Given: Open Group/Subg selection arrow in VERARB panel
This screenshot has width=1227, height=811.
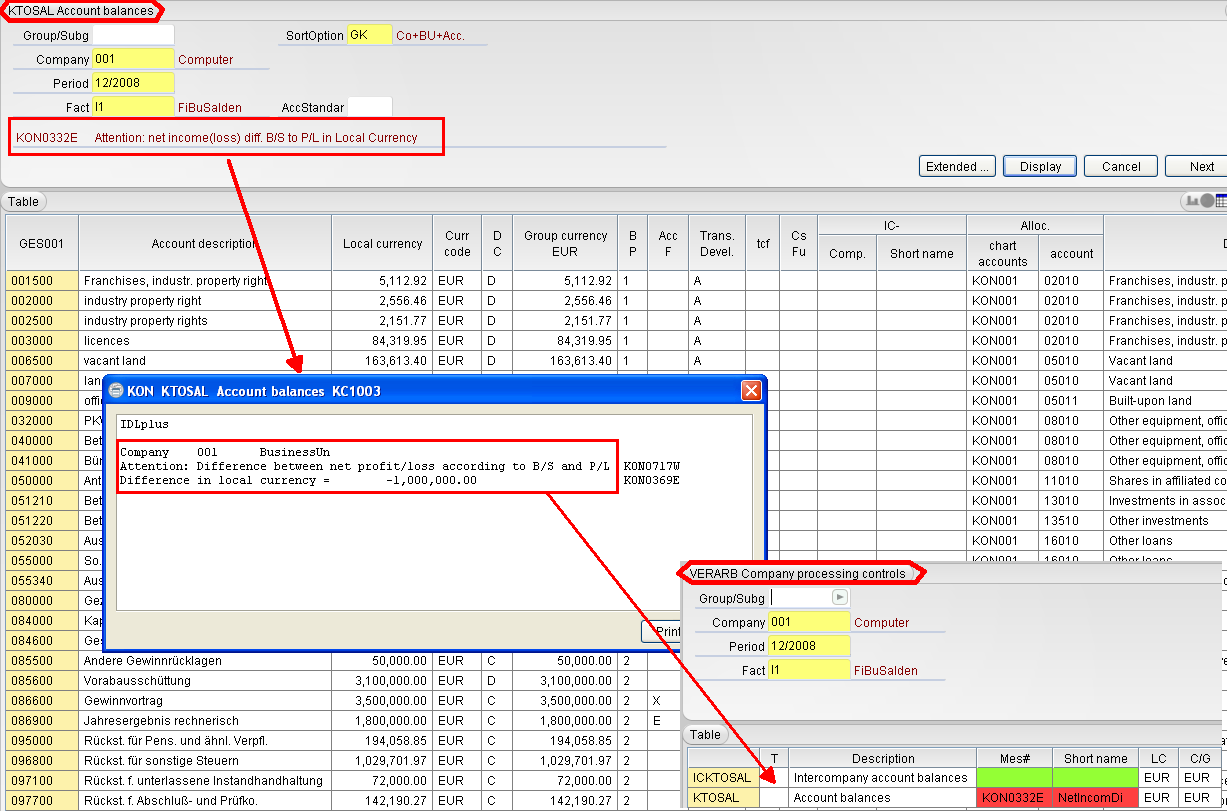Looking at the screenshot, I should pyautogui.click(x=840, y=597).
